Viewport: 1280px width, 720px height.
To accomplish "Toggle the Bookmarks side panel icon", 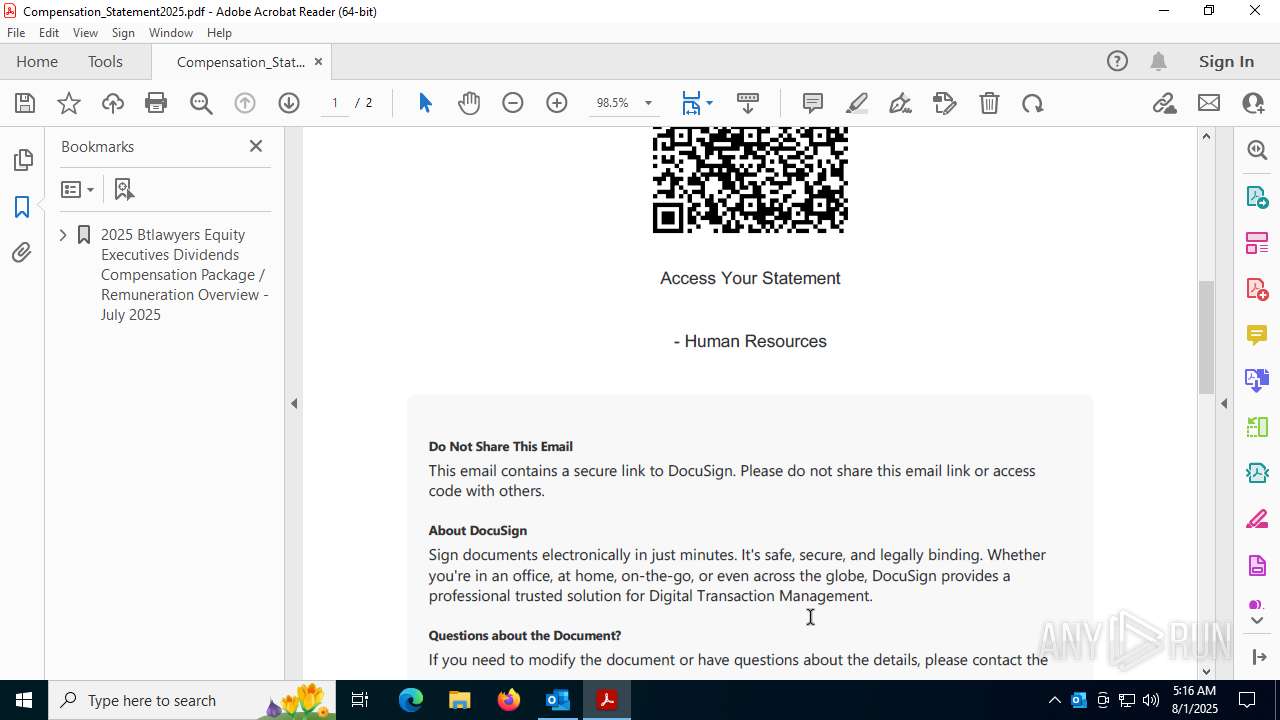I will click(x=22, y=207).
